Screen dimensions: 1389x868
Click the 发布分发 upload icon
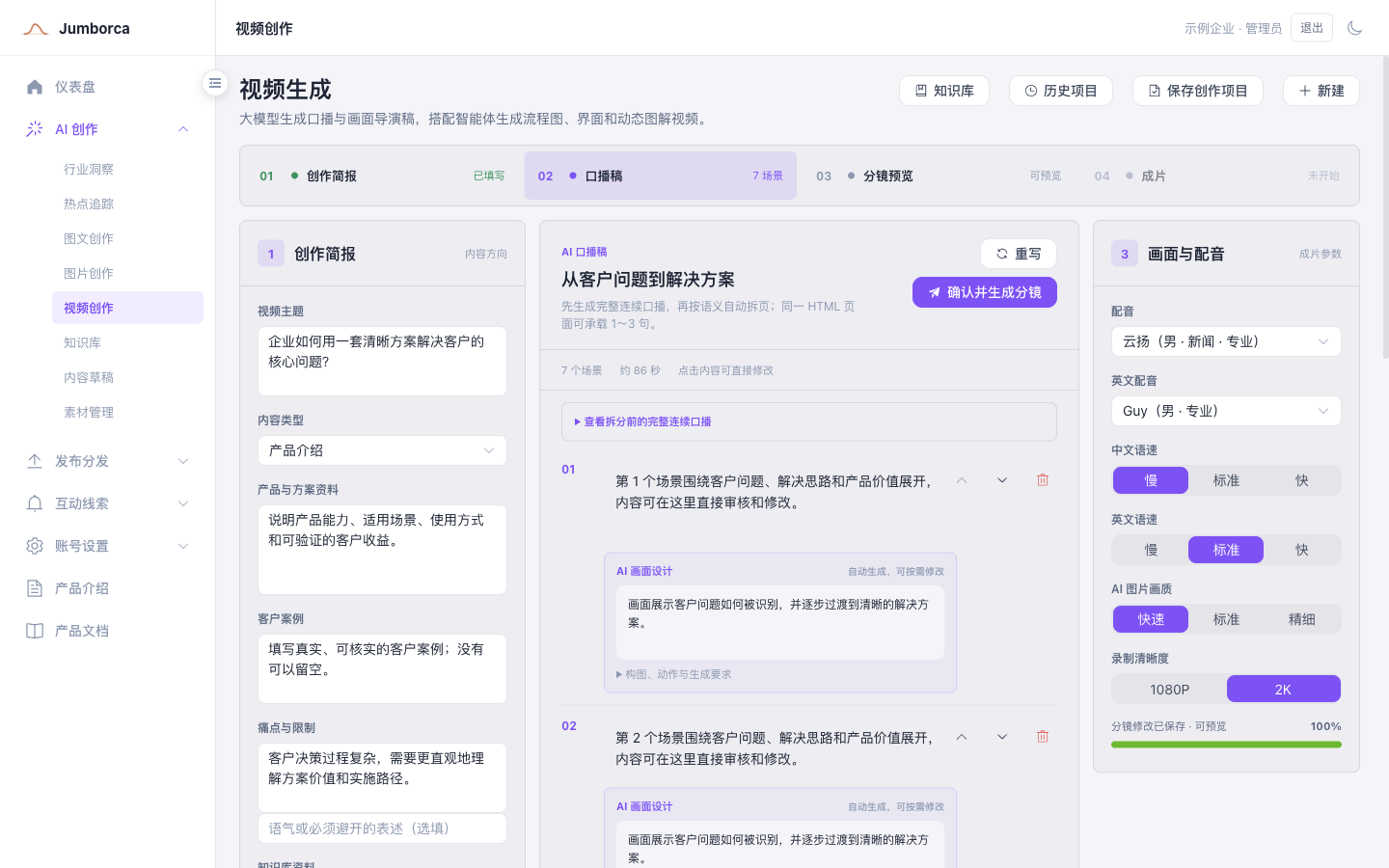pyautogui.click(x=35, y=461)
